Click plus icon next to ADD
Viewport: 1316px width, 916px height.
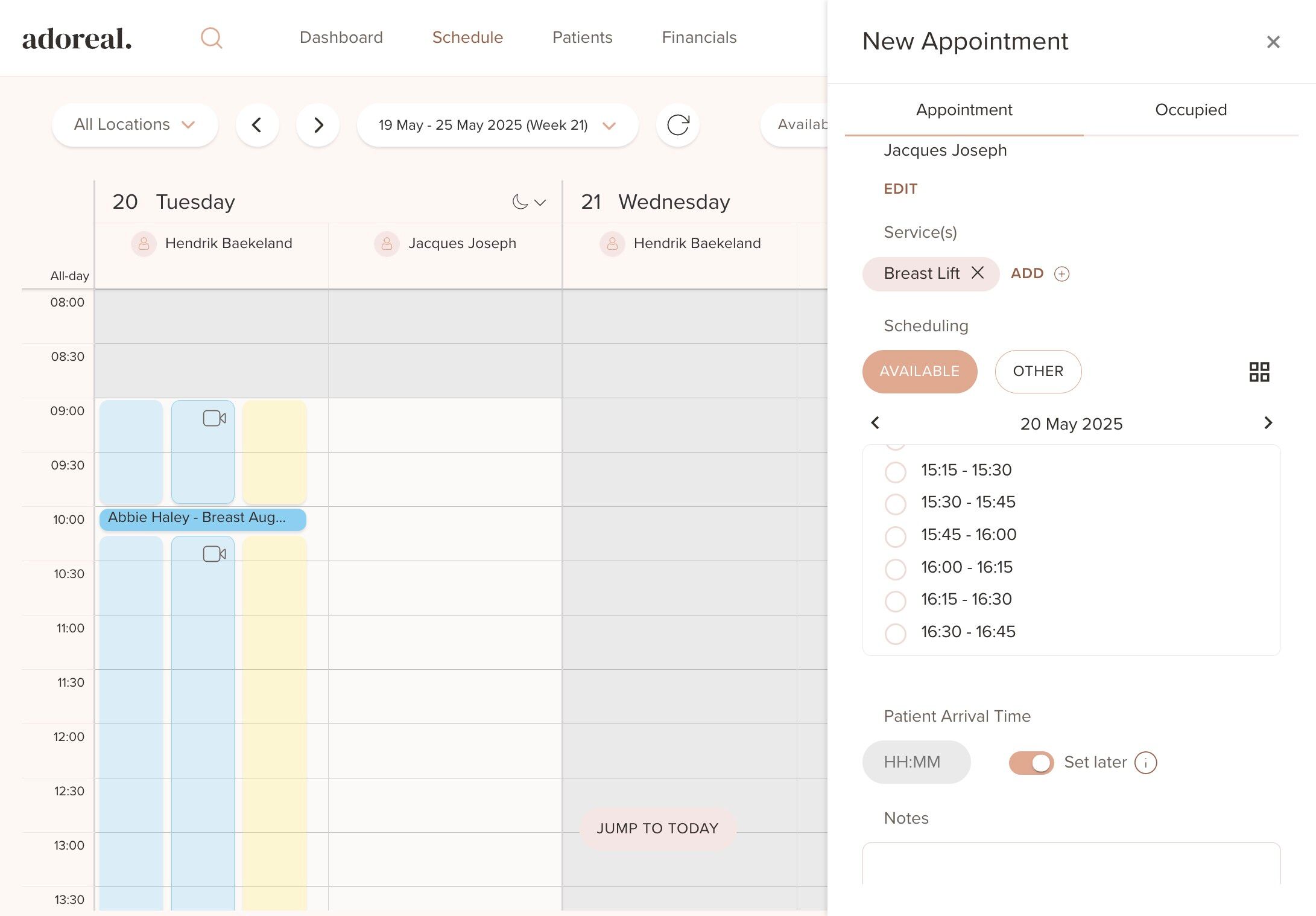pos(1061,274)
